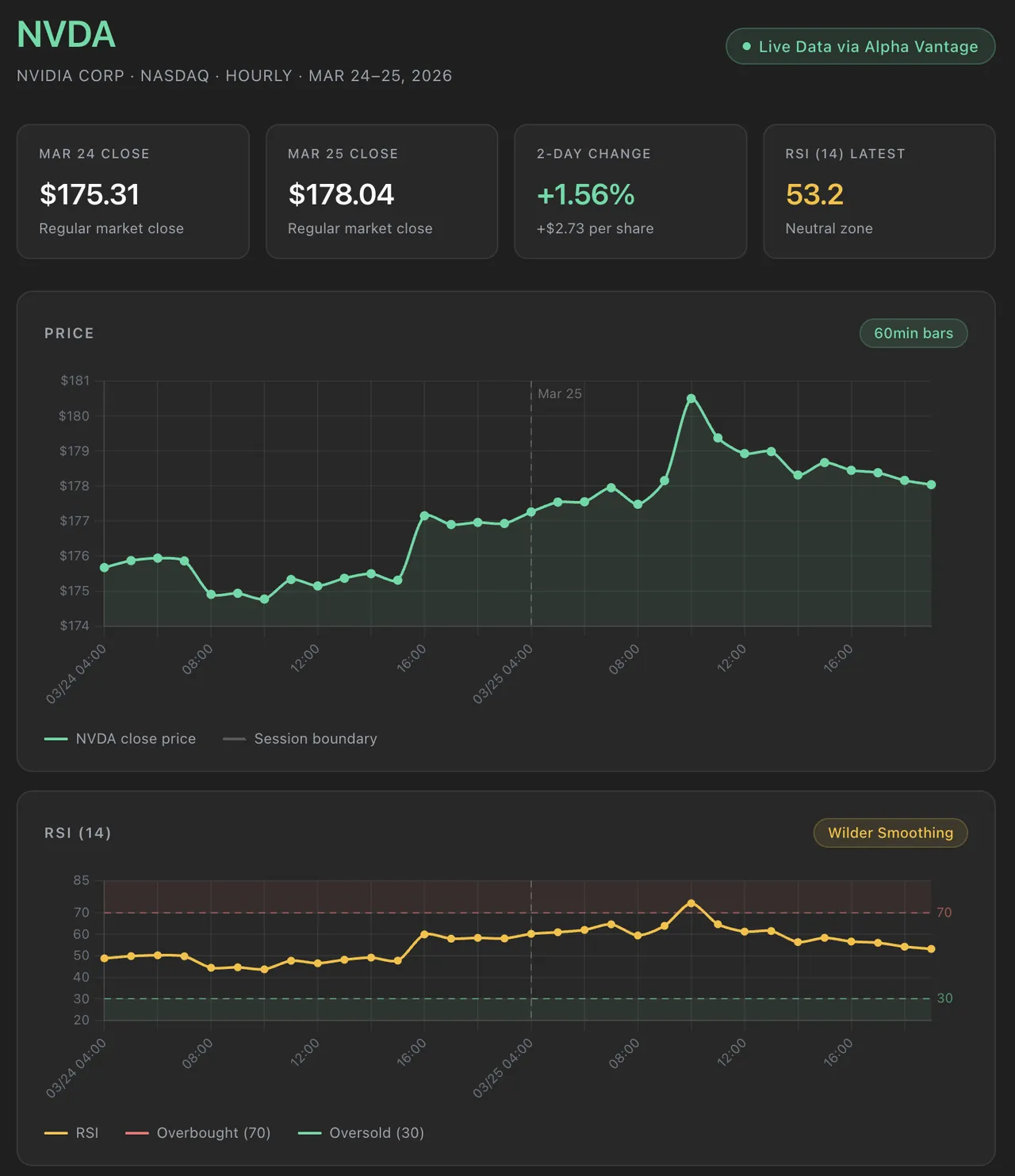Image resolution: width=1015 pixels, height=1176 pixels.
Task: Click the 20 RSI axis label
Action: [x=82, y=1021]
